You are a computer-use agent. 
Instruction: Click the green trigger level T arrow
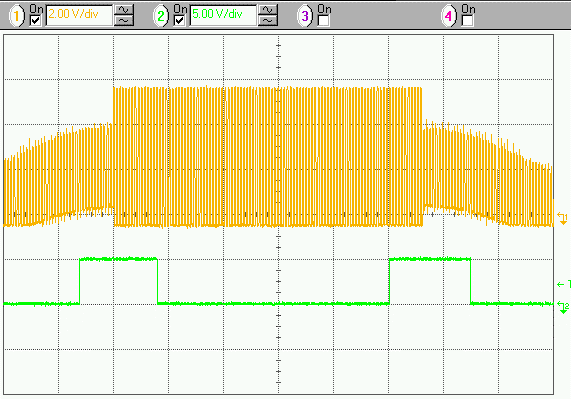563,284
